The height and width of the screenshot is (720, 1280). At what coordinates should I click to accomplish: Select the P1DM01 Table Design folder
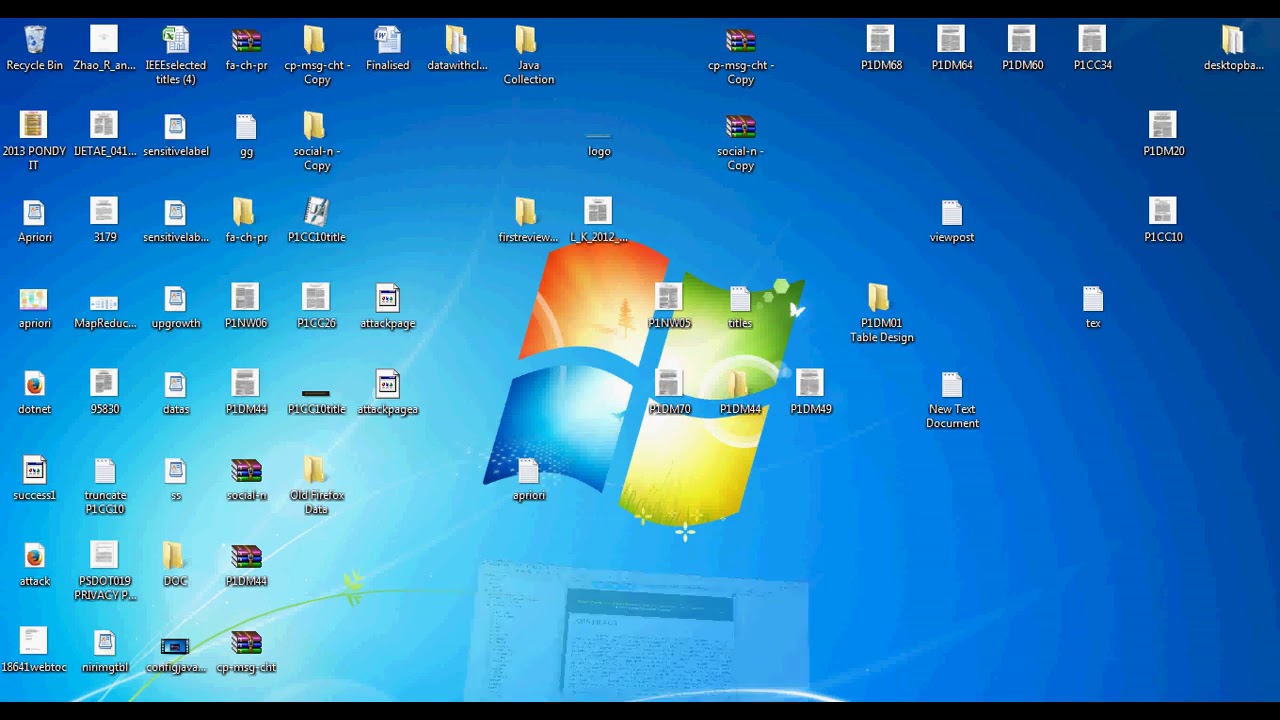point(881,299)
